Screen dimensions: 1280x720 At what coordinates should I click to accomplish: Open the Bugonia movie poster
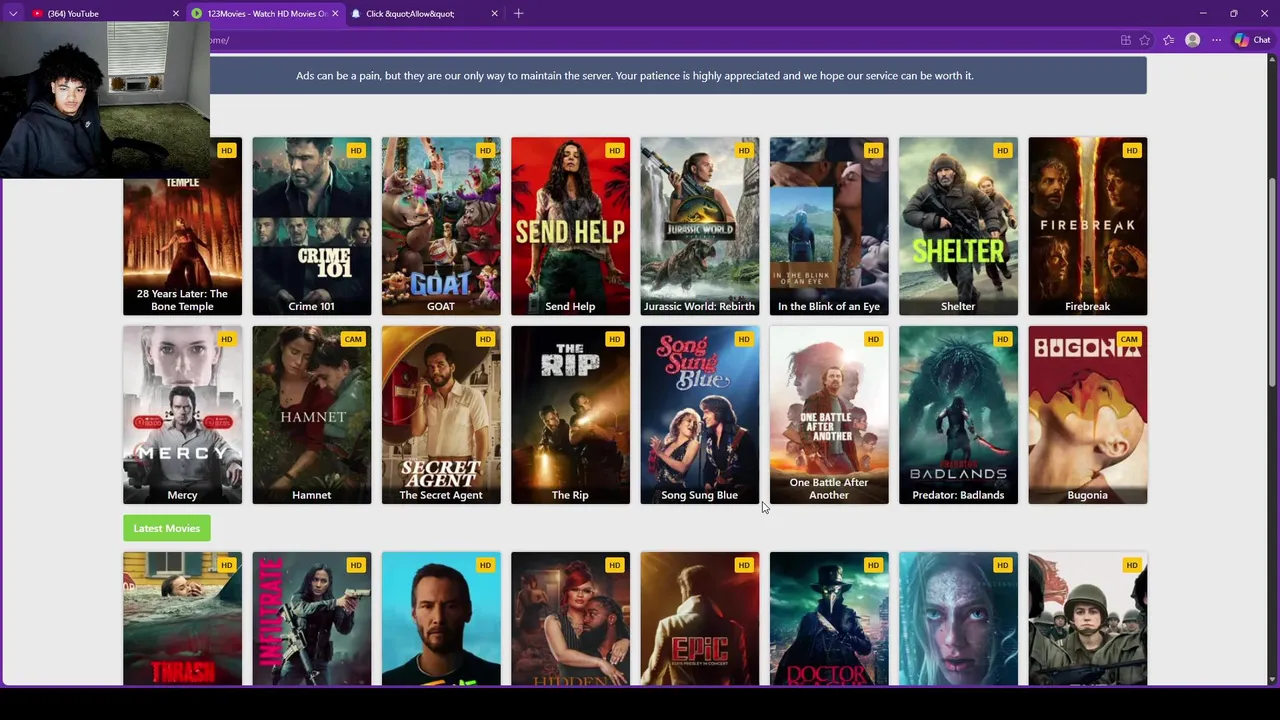[x=1087, y=415]
